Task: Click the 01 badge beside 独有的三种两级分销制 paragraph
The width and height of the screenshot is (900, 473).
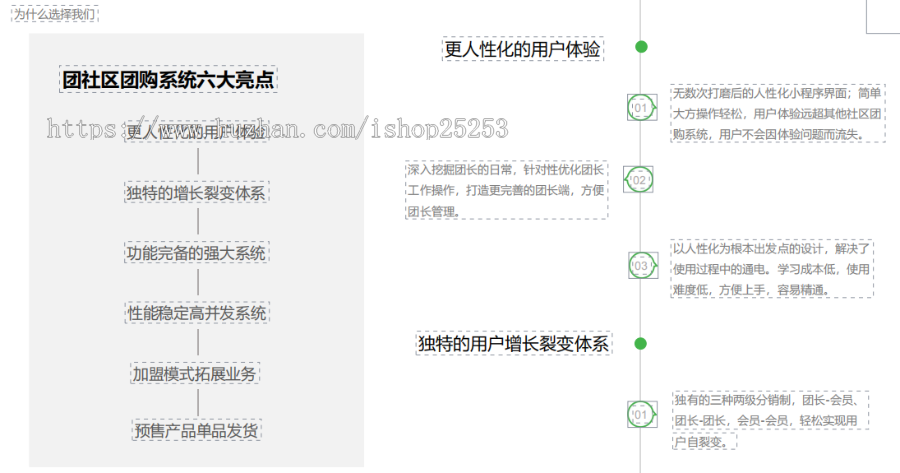Action: tap(642, 414)
